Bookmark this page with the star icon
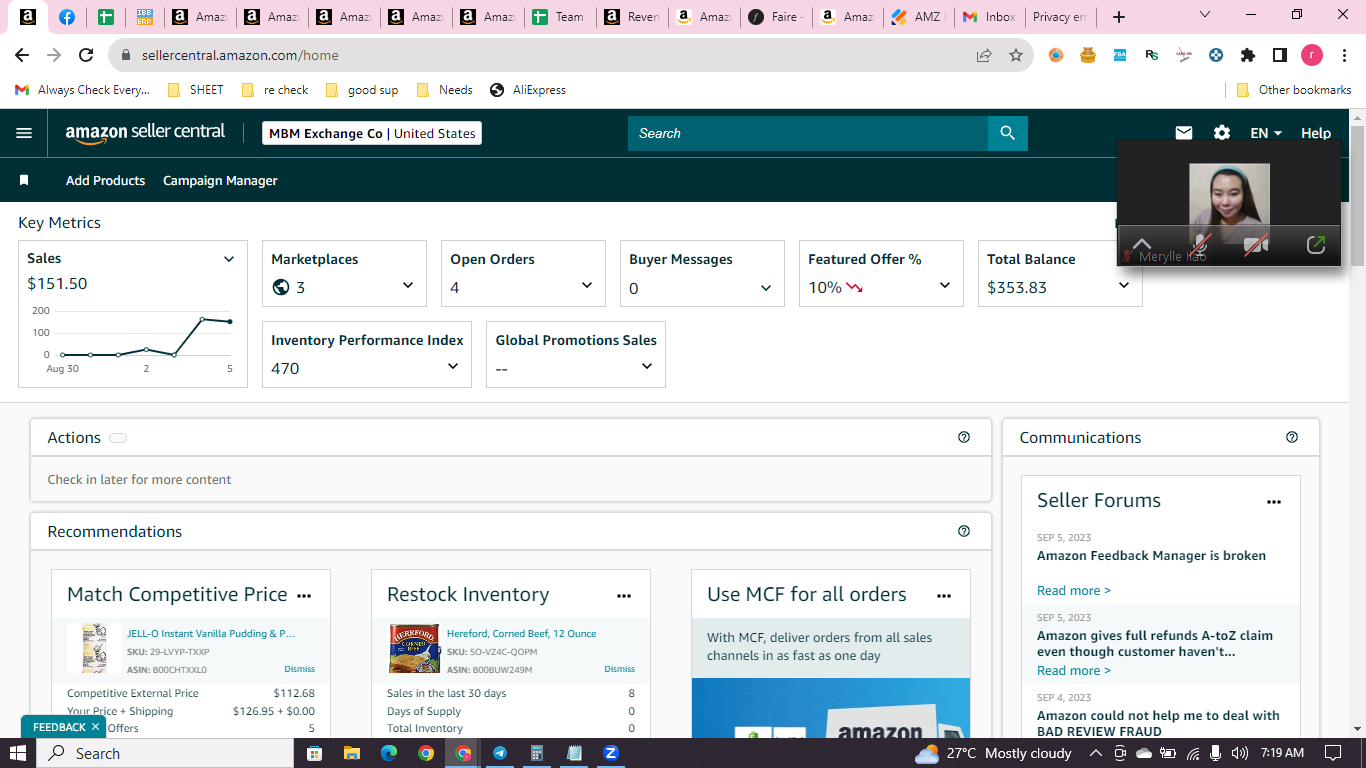This screenshot has width=1366, height=768. pyautogui.click(x=1016, y=56)
